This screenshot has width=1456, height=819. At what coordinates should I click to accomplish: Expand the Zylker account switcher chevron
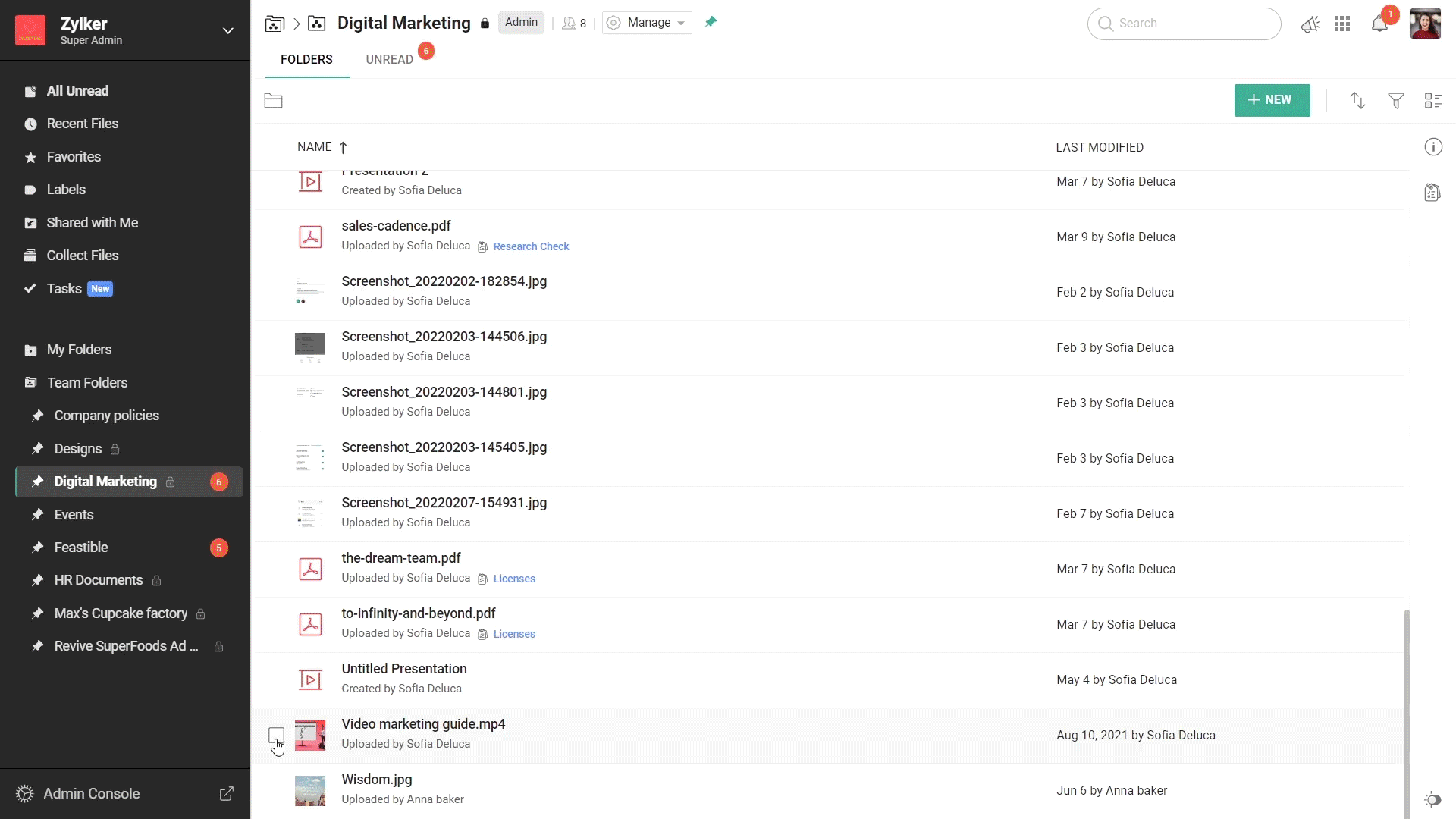click(227, 30)
